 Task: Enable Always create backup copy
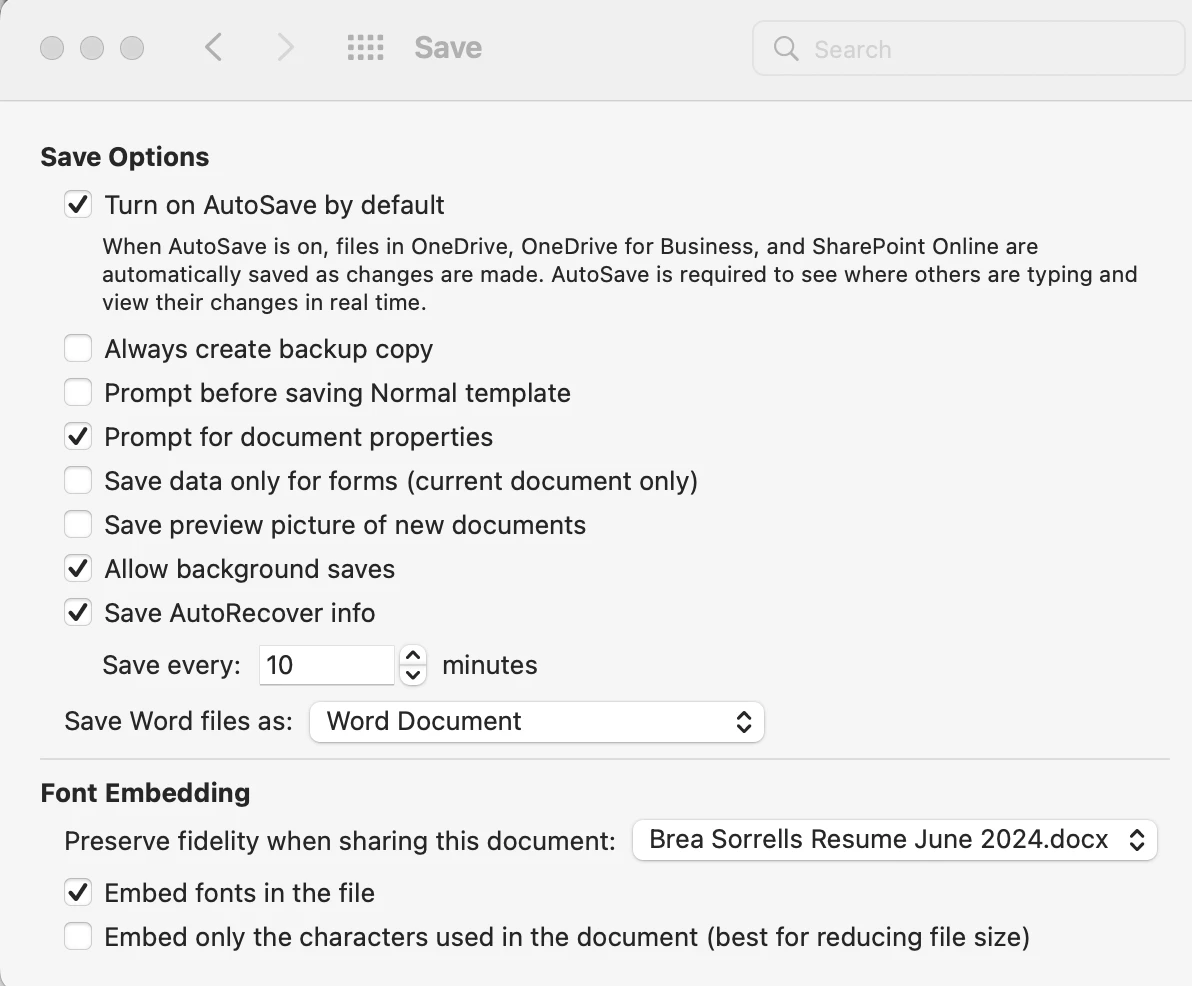pos(78,348)
